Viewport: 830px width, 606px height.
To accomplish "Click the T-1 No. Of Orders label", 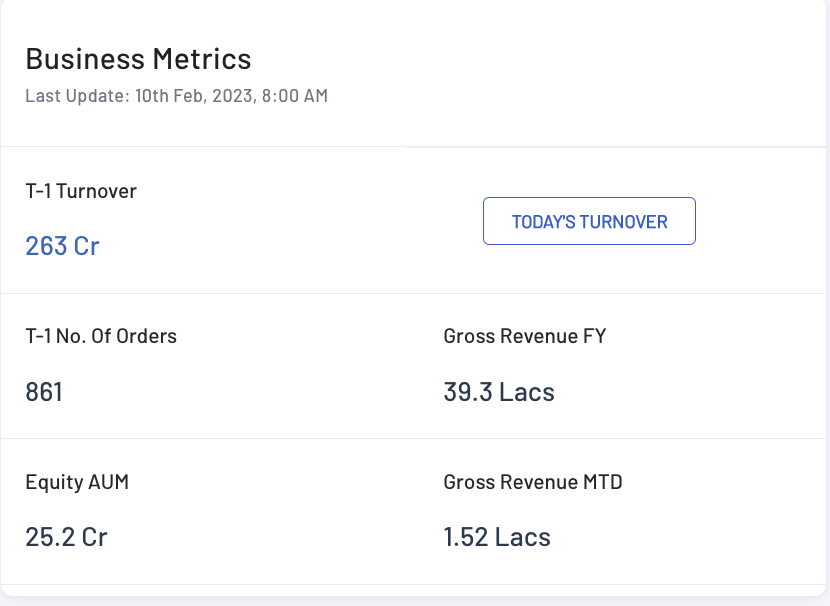I will [101, 336].
